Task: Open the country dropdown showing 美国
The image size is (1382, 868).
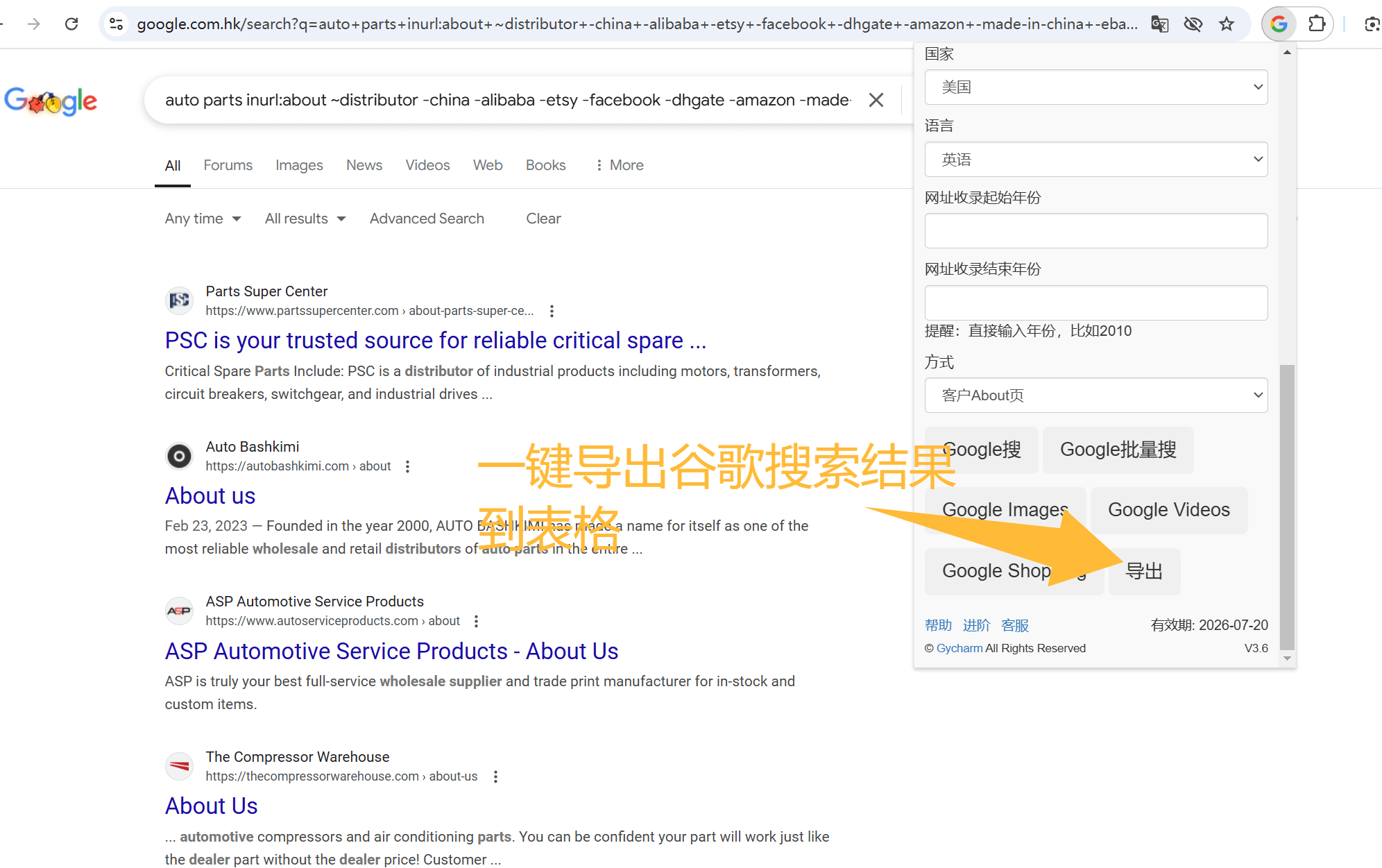Action: click(x=1096, y=87)
